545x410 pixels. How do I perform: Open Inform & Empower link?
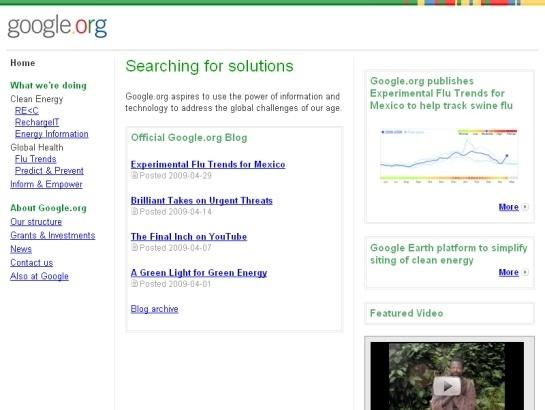pos(46,184)
